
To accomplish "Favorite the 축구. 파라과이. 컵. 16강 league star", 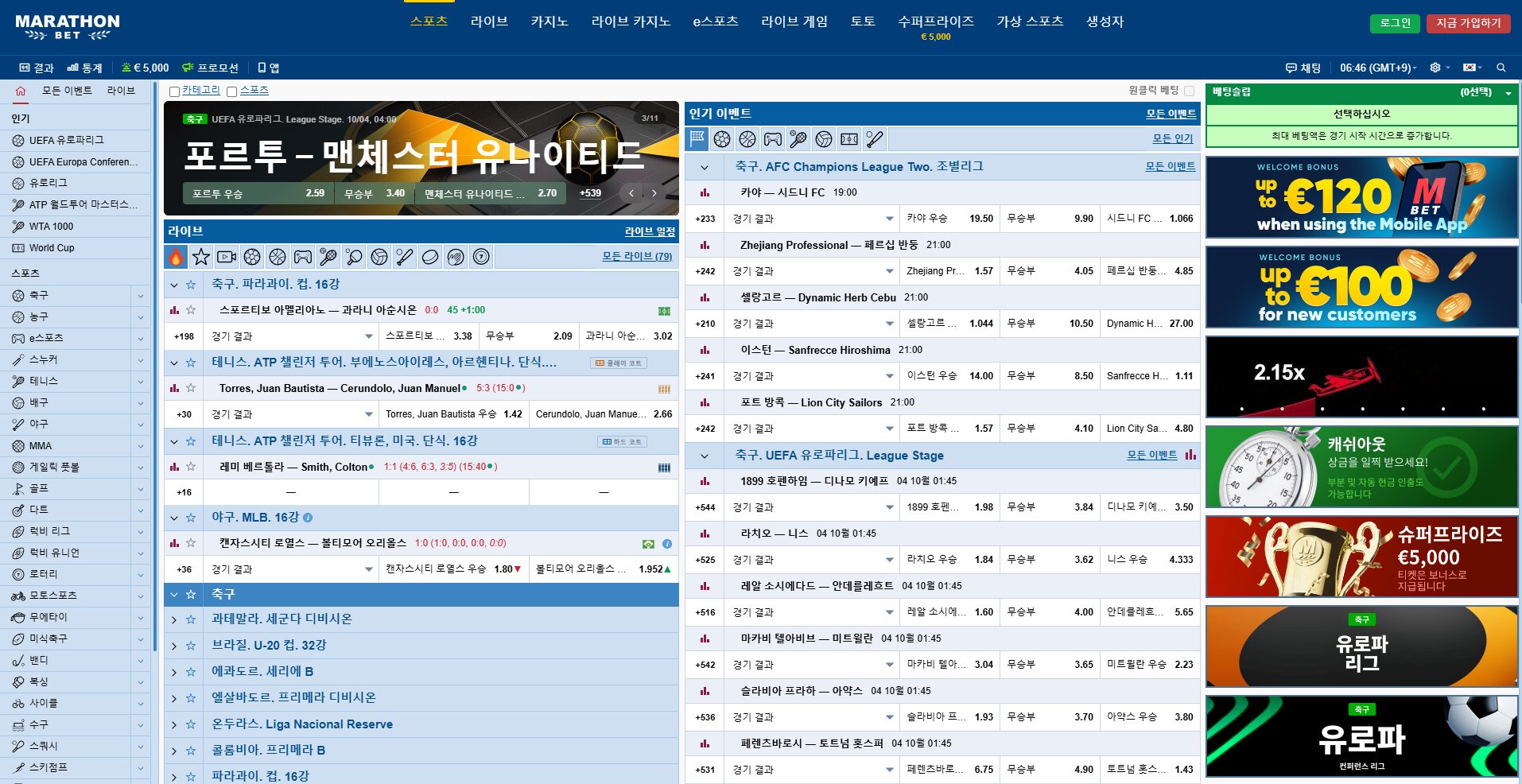I will [191, 285].
